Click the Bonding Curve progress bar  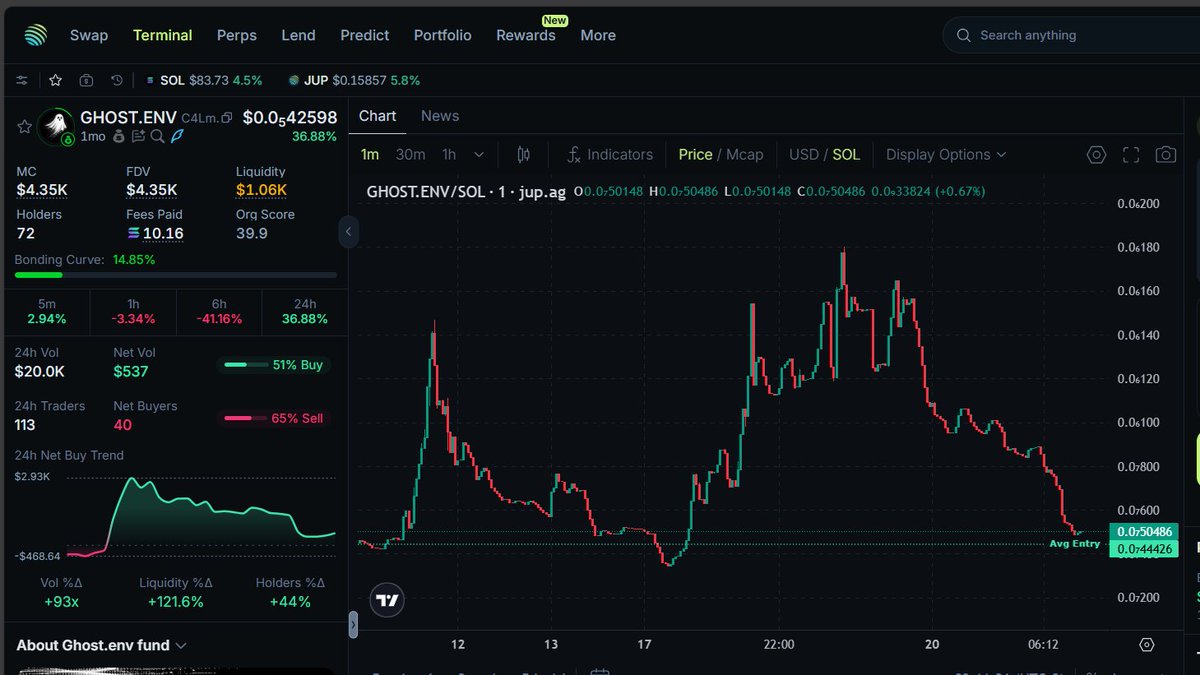click(x=176, y=275)
